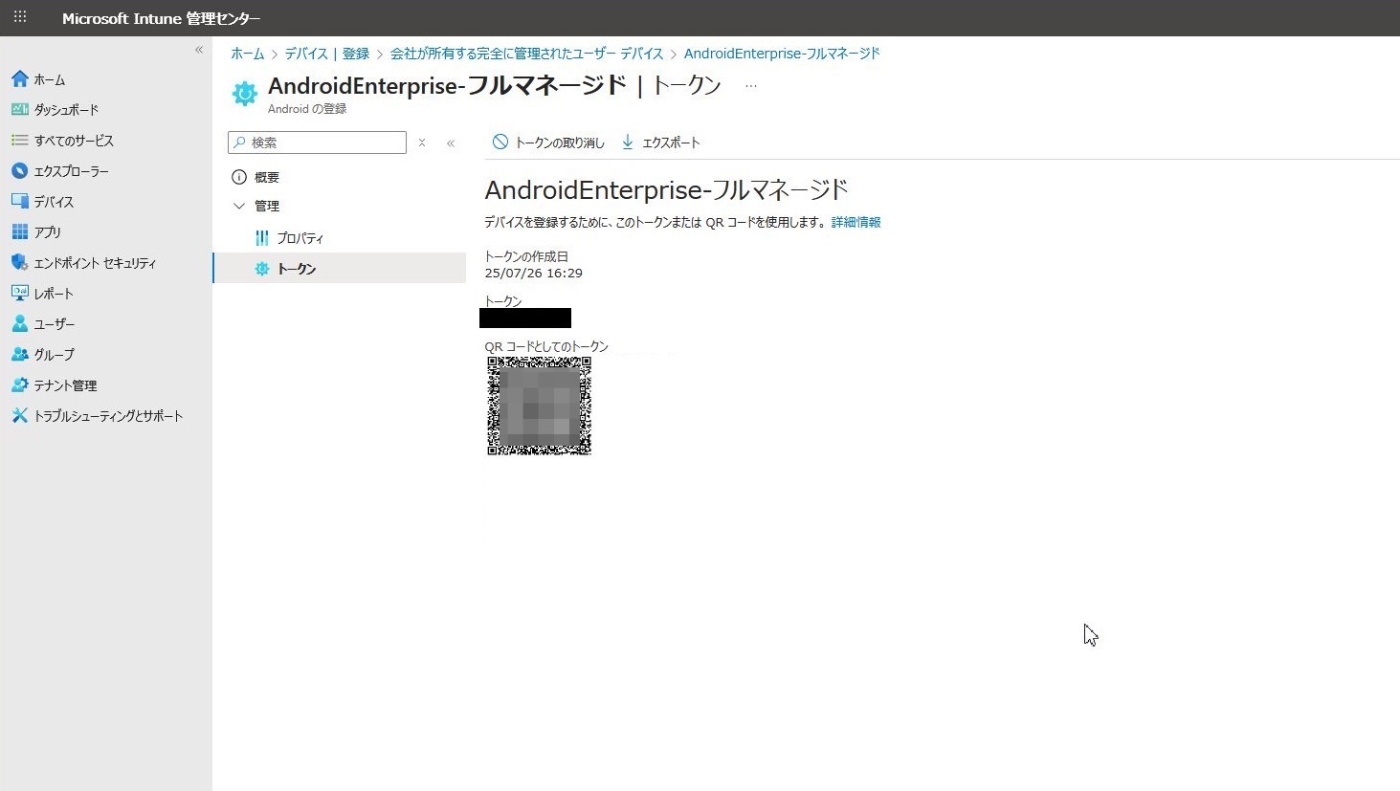
Task: Click トークンの取り消し revoke button
Action: [x=548, y=143]
